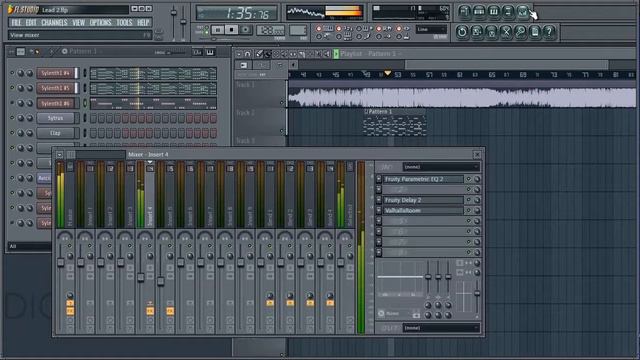
Task: Toggle the FX enable switch on Insert 5
Action: [170, 311]
